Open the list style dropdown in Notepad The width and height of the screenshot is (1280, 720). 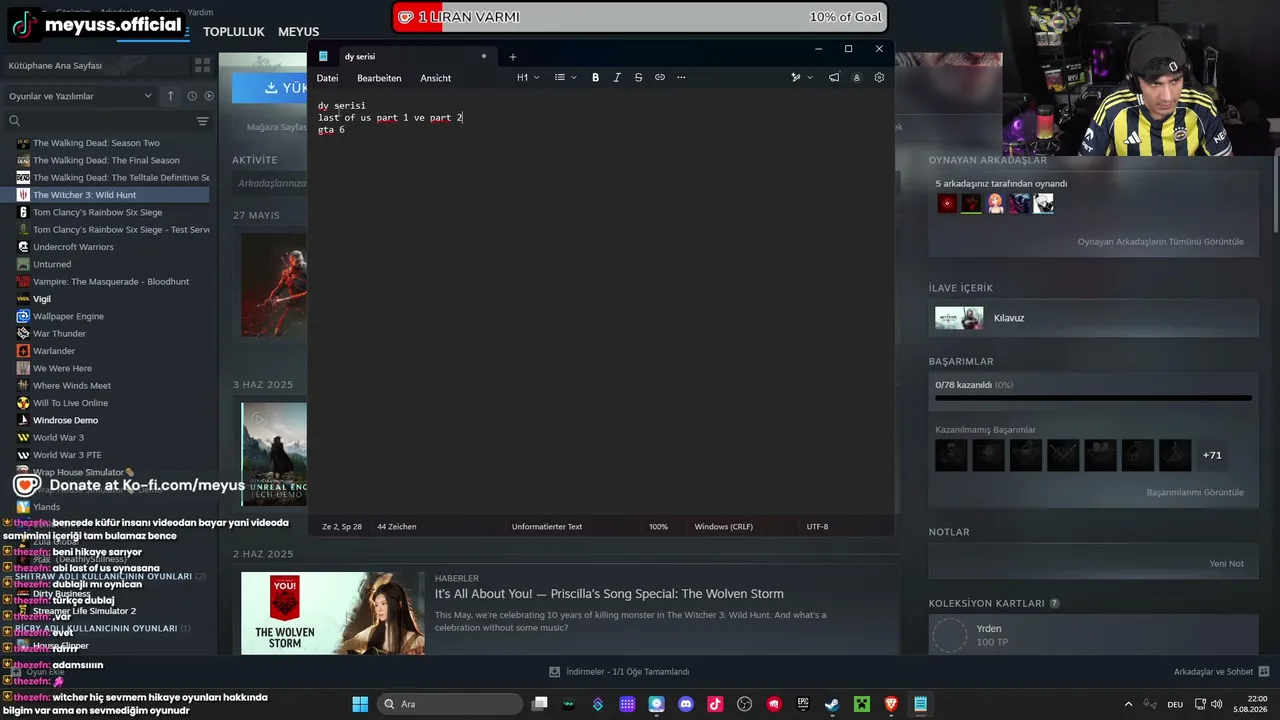click(x=566, y=77)
